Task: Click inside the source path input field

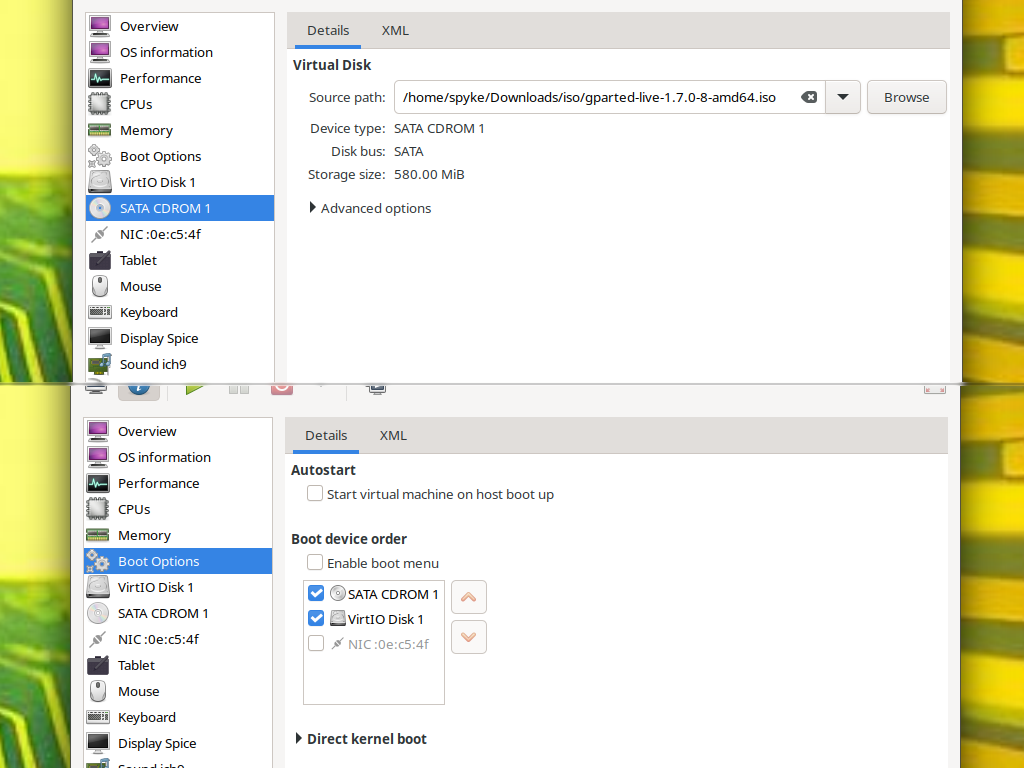Action: pyautogui.click(x=590, y=97)
